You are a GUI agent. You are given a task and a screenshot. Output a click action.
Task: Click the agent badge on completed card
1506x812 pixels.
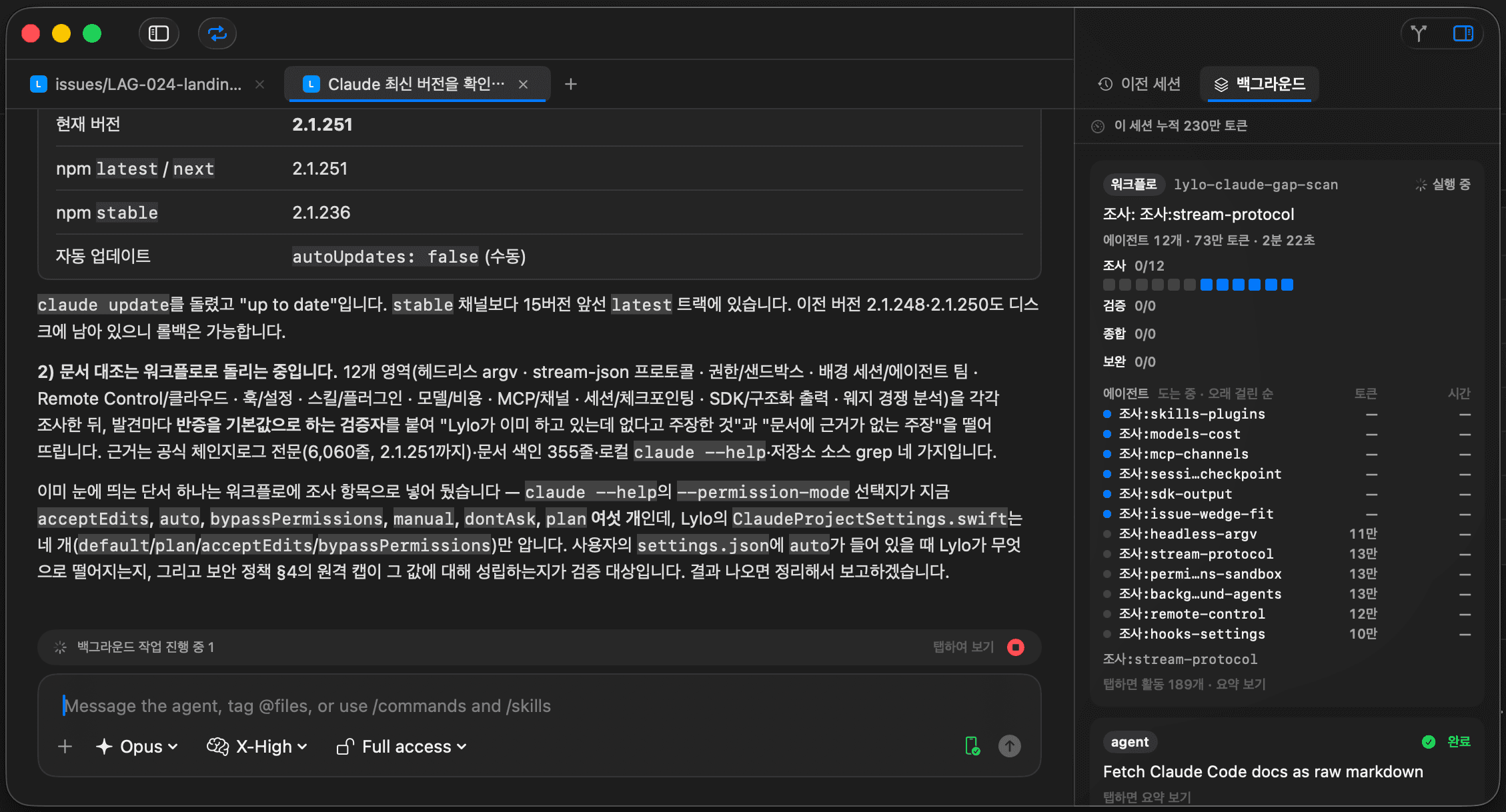[1130, 742]
